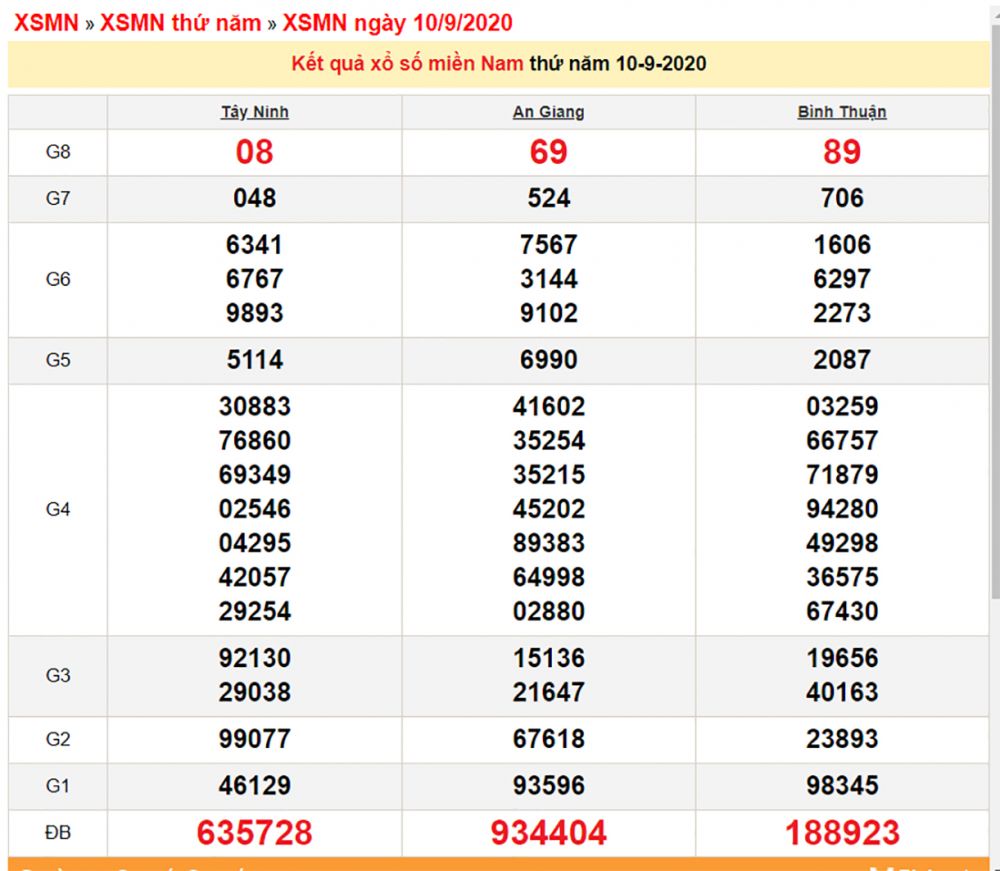The image size is (1000, 871).
Task: Select G7 value 048
Action: pyautogui.click(x=254, y=198)
